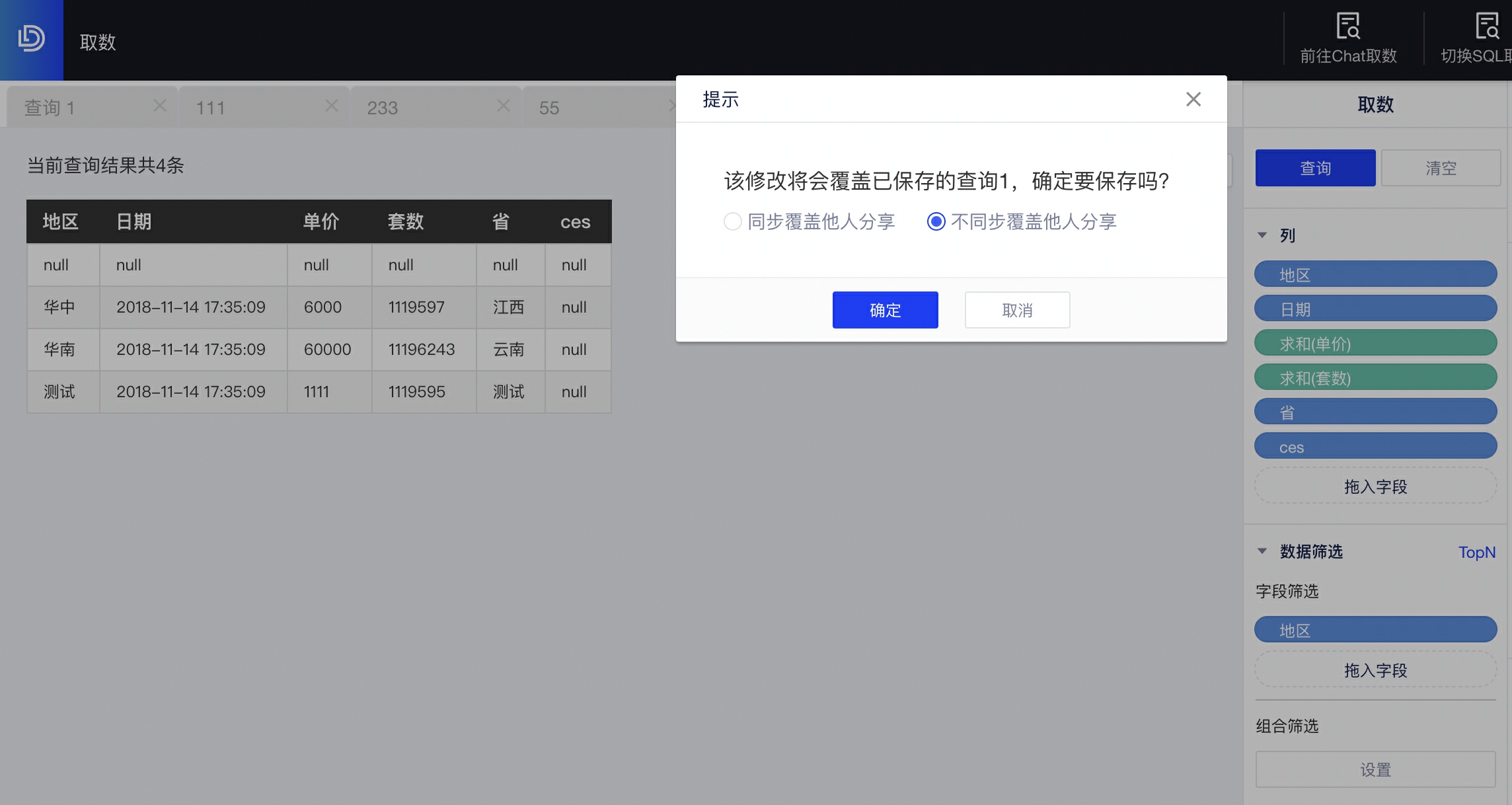
Task: Open 组合筛选 settings via 设置
Action: tap(1375, 769)
